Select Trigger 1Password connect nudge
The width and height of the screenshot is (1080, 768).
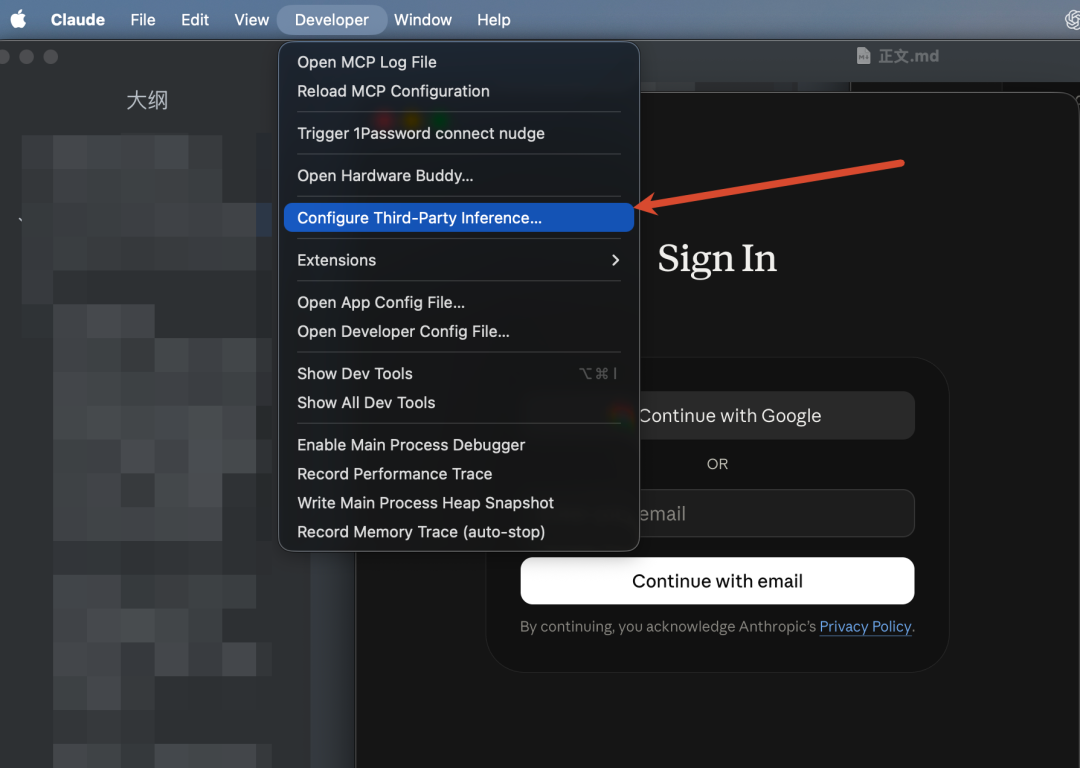[x=459, y=133]
